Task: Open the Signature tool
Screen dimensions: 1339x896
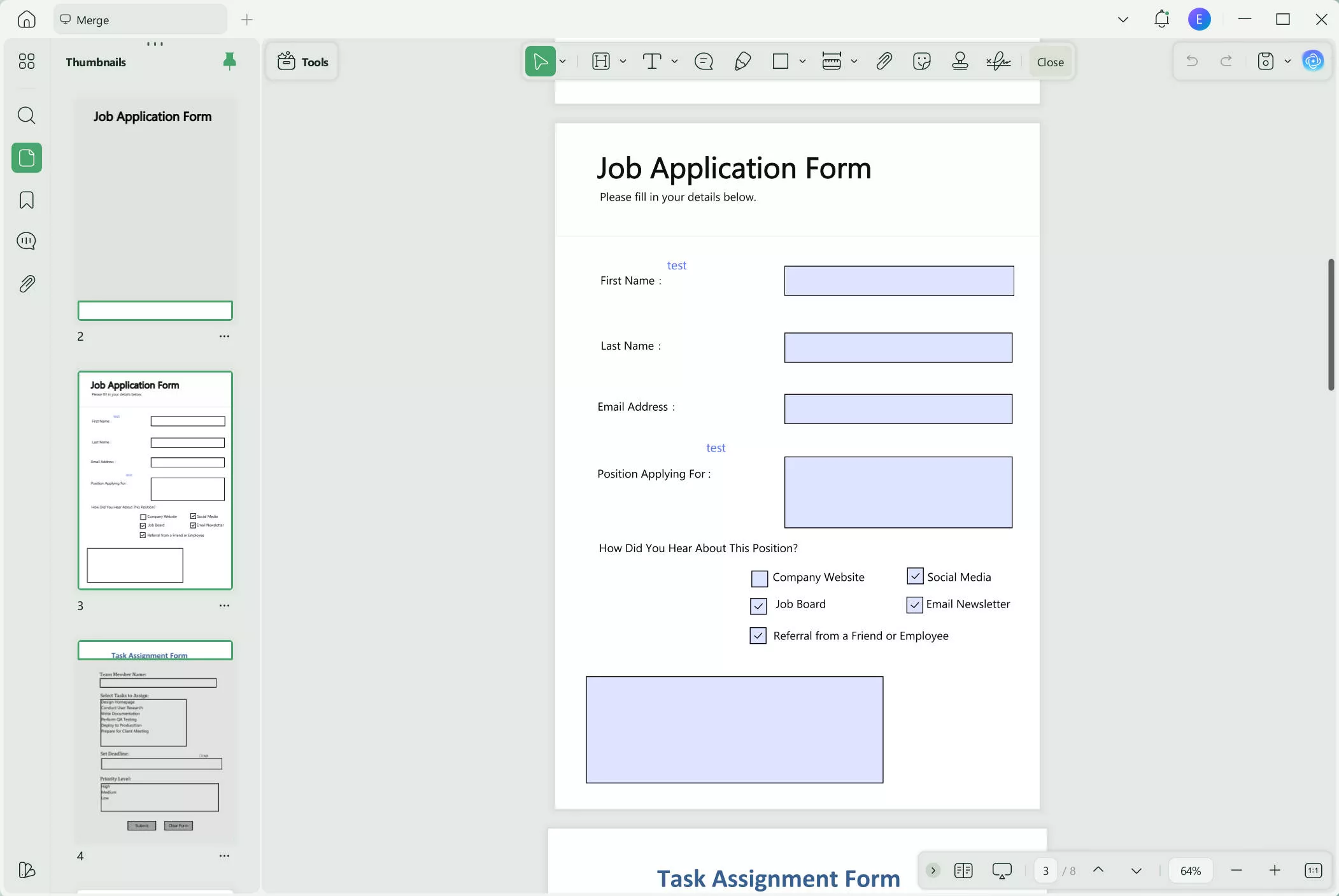Action: tap(998, 61)
